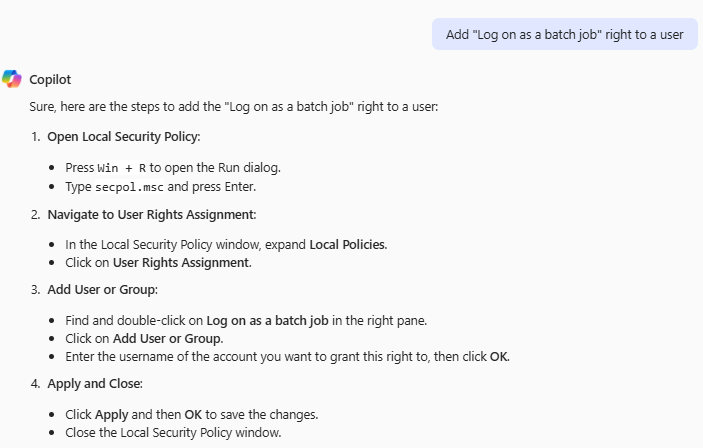Image resolution: width=703 pixels, height=448 pixels.
Task: Click "User Rights Assignment" in the bullet line
Action: (x=180, y=263)
